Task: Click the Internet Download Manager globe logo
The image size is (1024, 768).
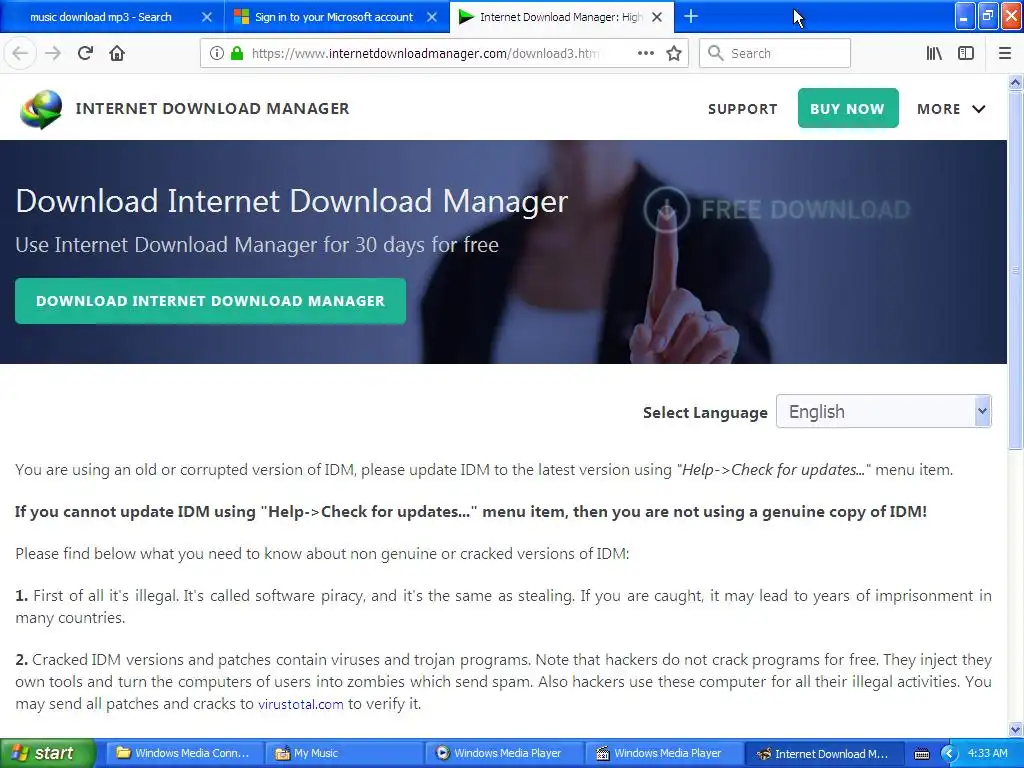Action: (x=40, y=109)
